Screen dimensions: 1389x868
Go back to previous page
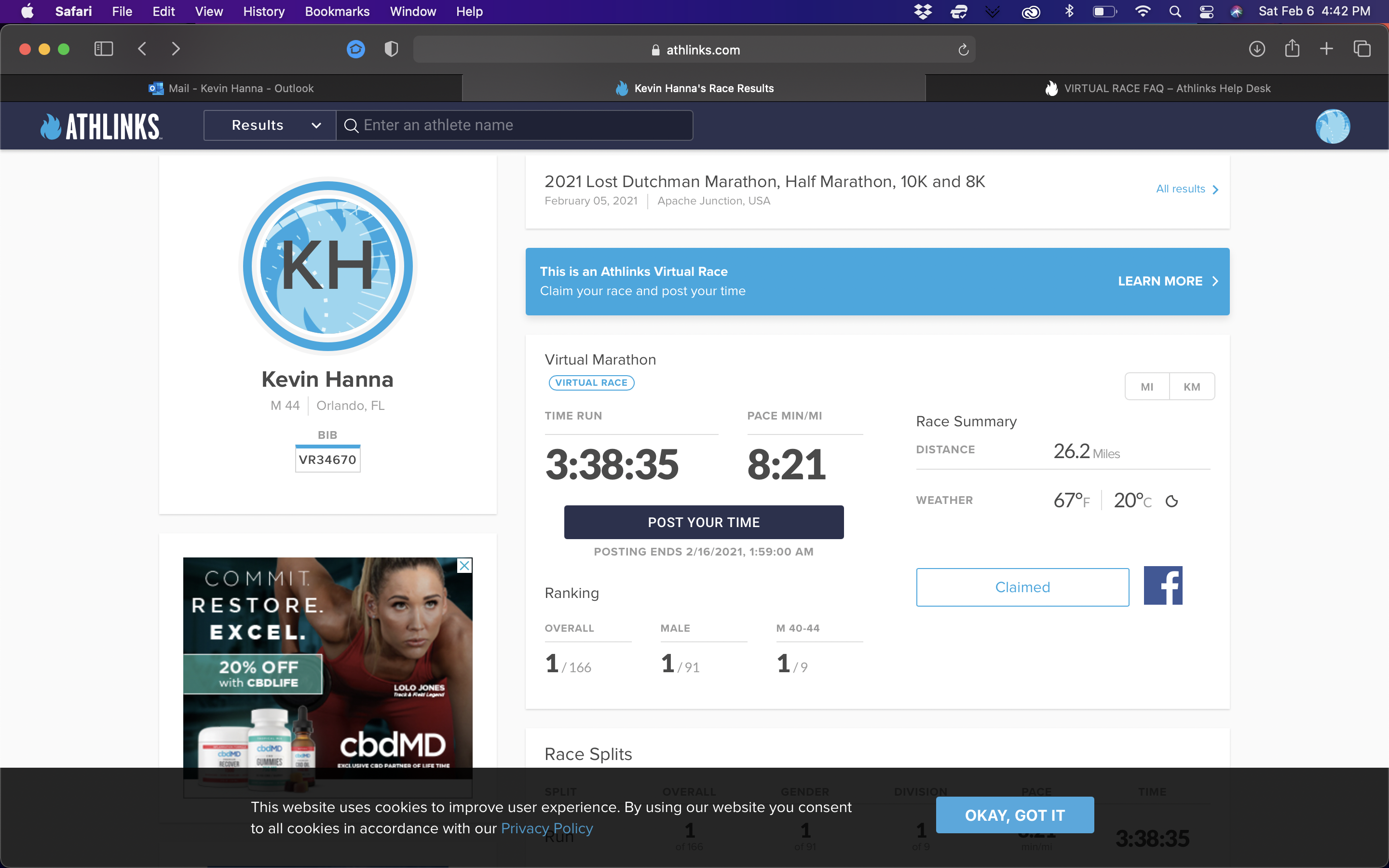coord(142,49)
